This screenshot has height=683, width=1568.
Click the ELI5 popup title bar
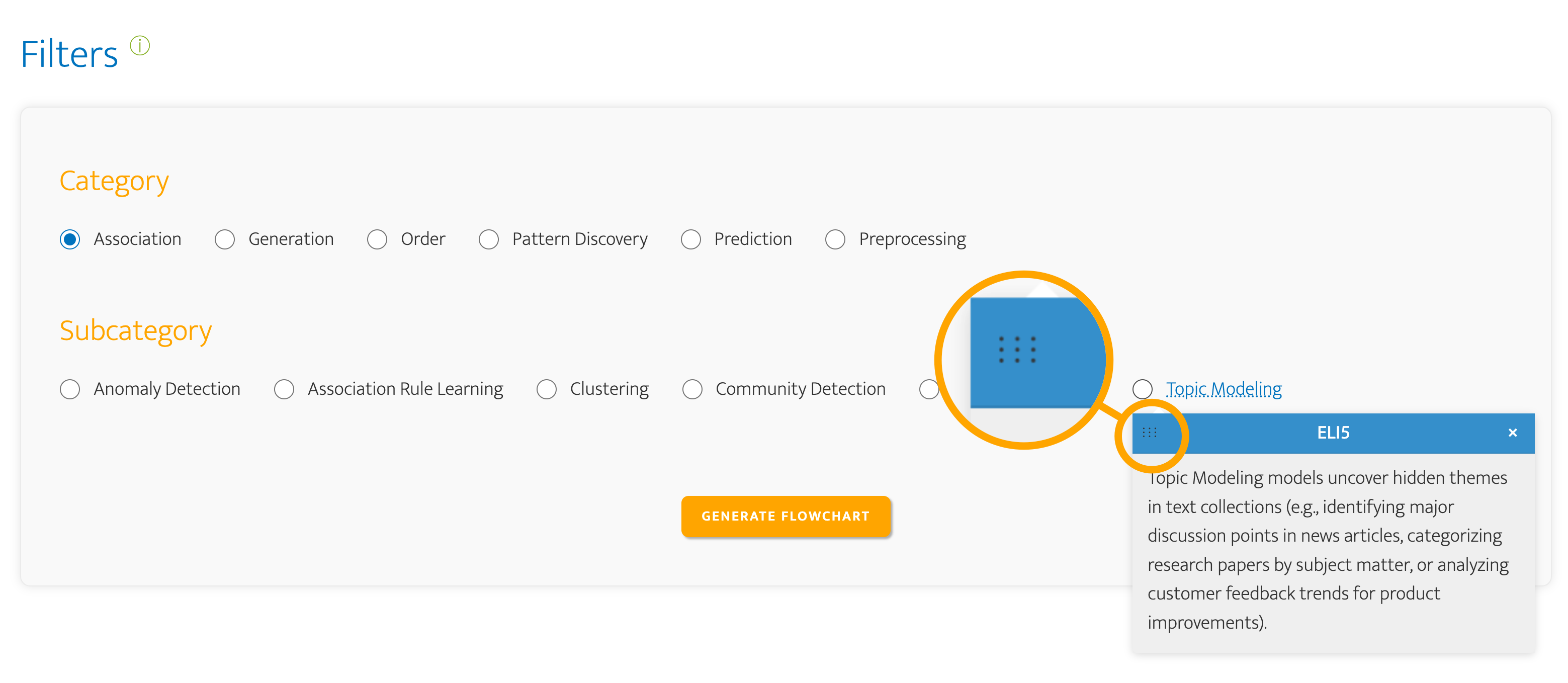(1333, 433)
